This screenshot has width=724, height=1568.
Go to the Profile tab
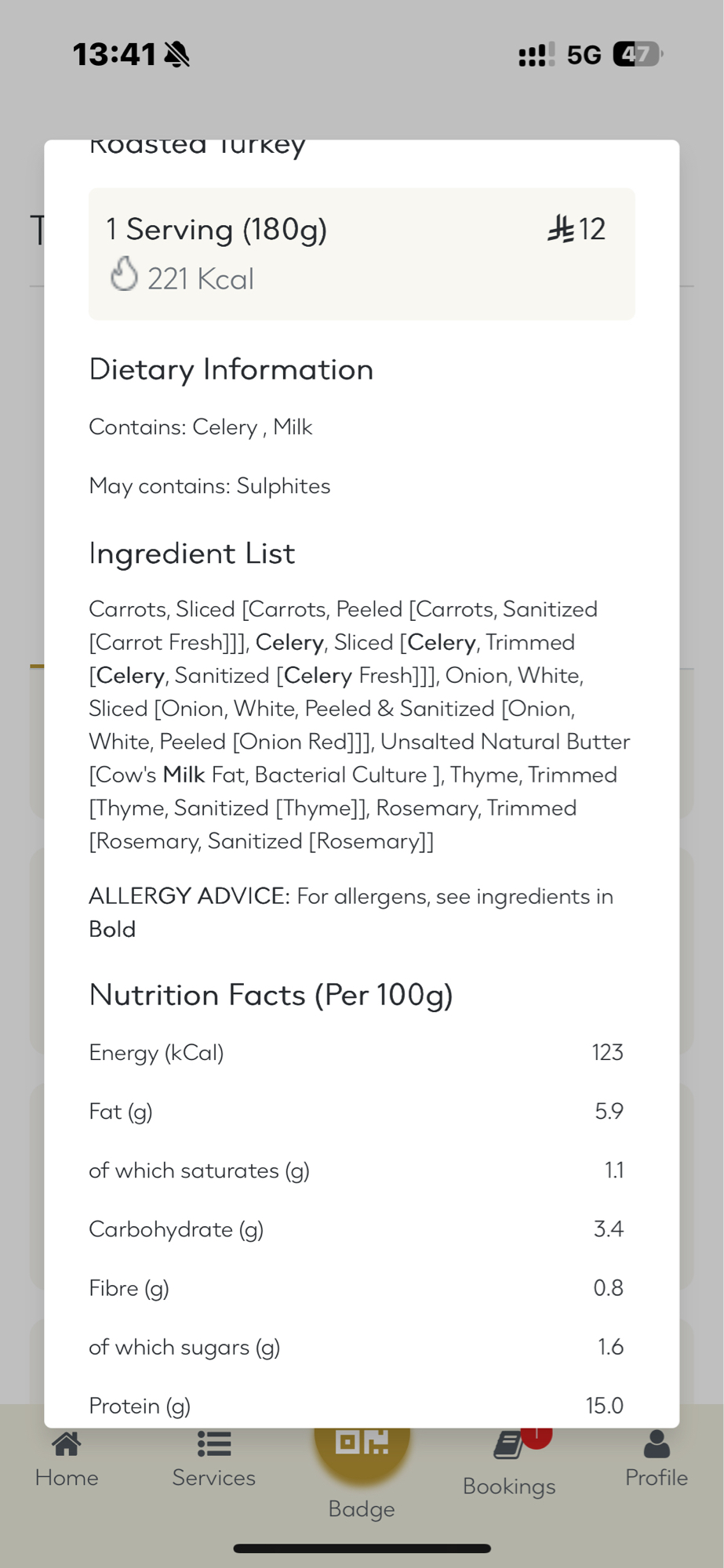point(657,1458)
